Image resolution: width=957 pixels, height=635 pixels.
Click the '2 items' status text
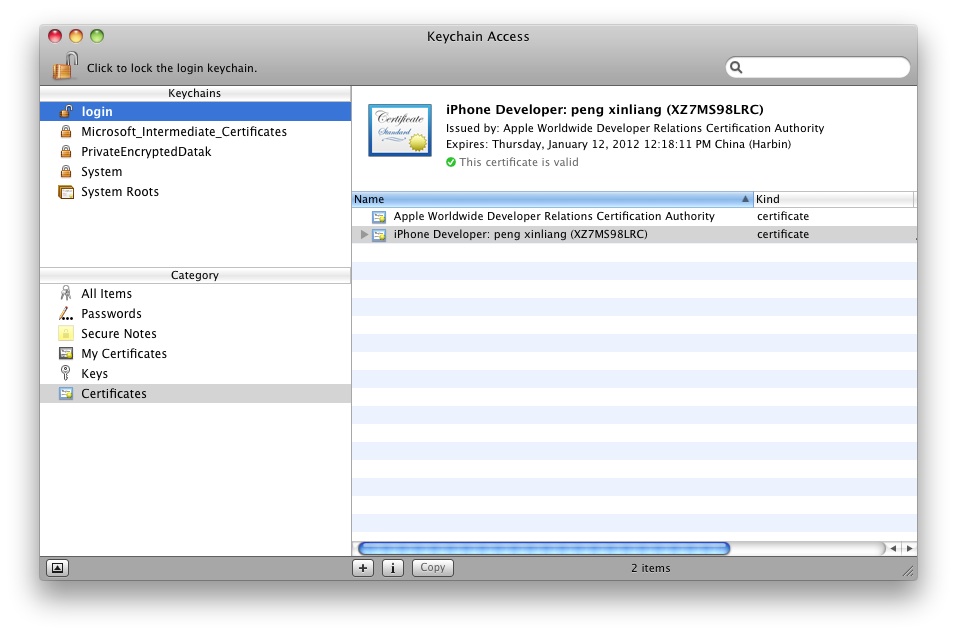[651, 568]
